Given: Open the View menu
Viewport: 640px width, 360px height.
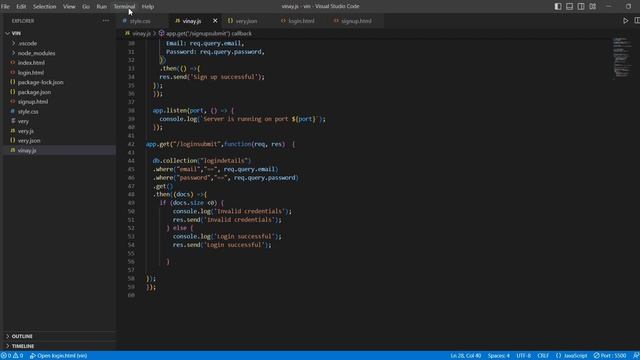Looking at the screenshot, I should coord(69,7).
